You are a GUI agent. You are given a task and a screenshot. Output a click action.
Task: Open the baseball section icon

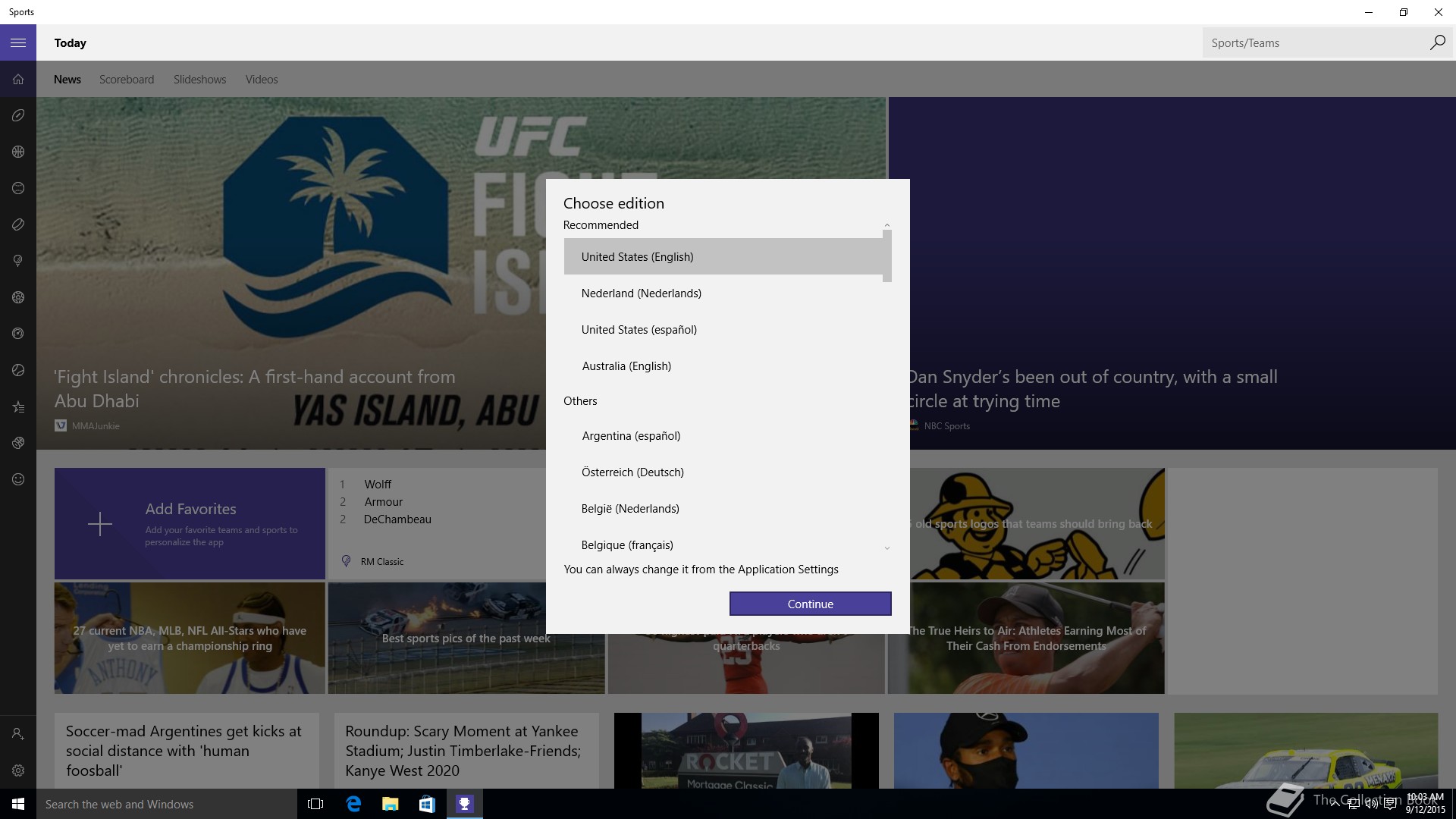[x=18, y=188]
